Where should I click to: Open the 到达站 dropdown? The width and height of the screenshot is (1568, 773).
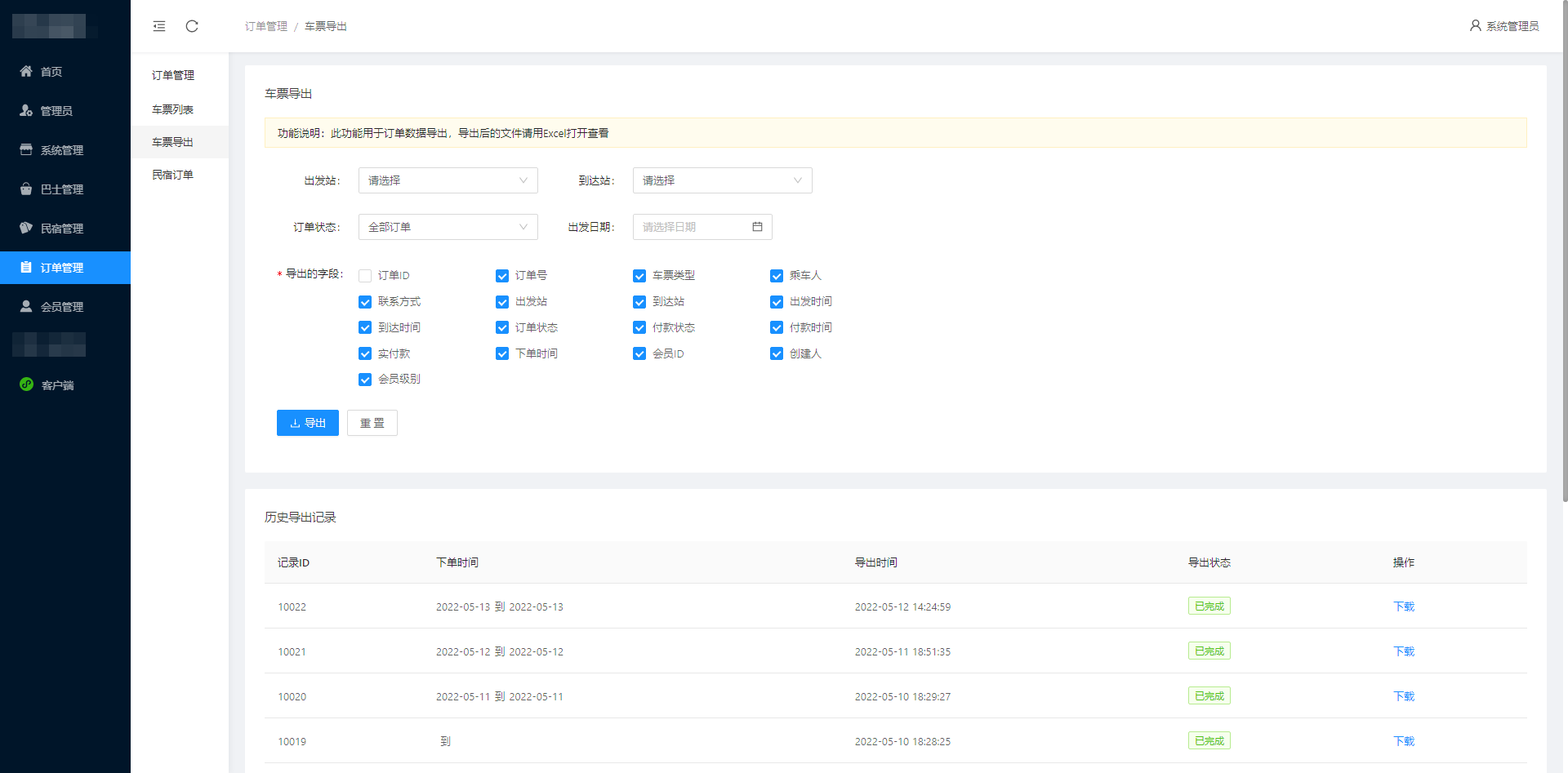point(723,180)
